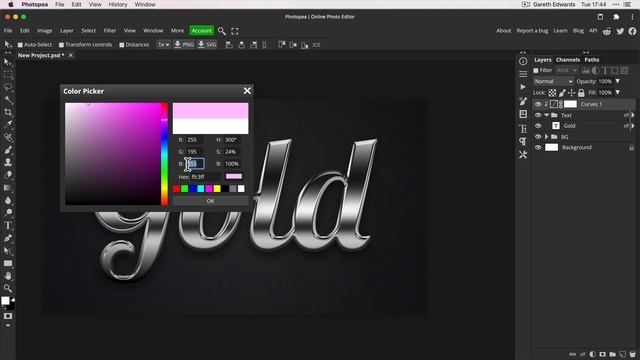Collapse the Text folder
Viewport: 640px width, 360px height.
point(547,116)
